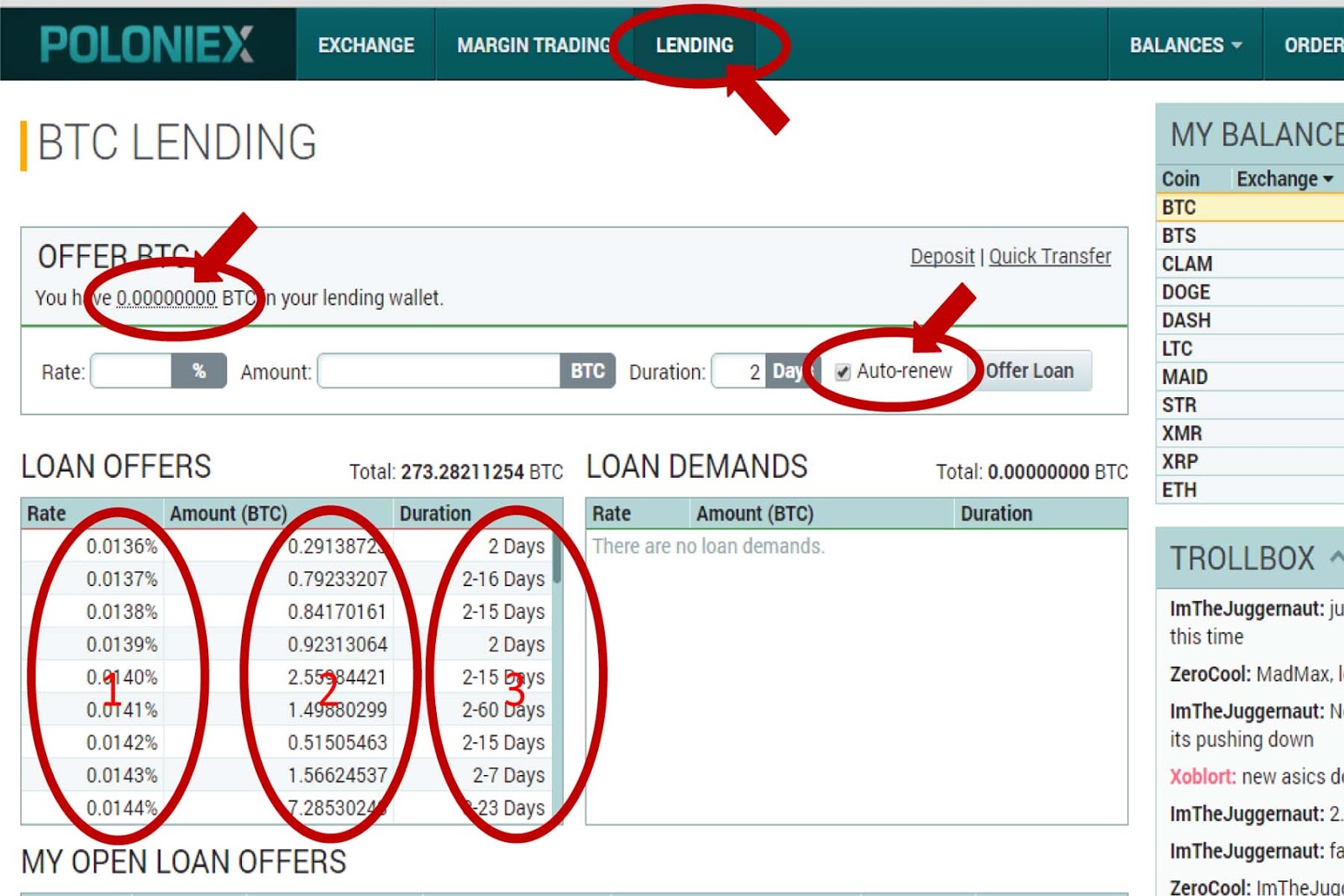Open the Exchange tab
1344x896 pixels.
pyautogui.click(x=365, y=45)
